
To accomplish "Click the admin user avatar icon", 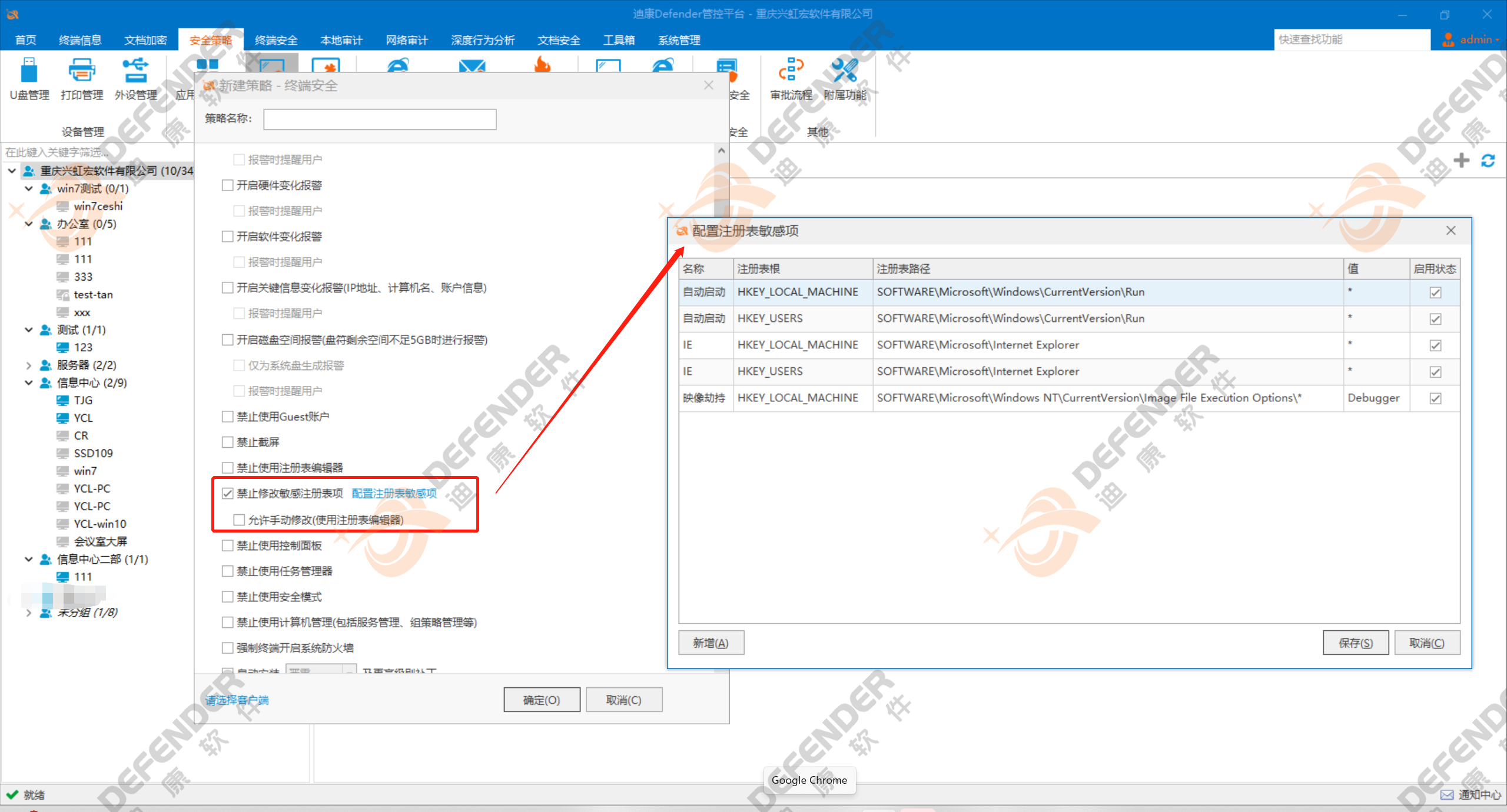I will pos(1448,39).
